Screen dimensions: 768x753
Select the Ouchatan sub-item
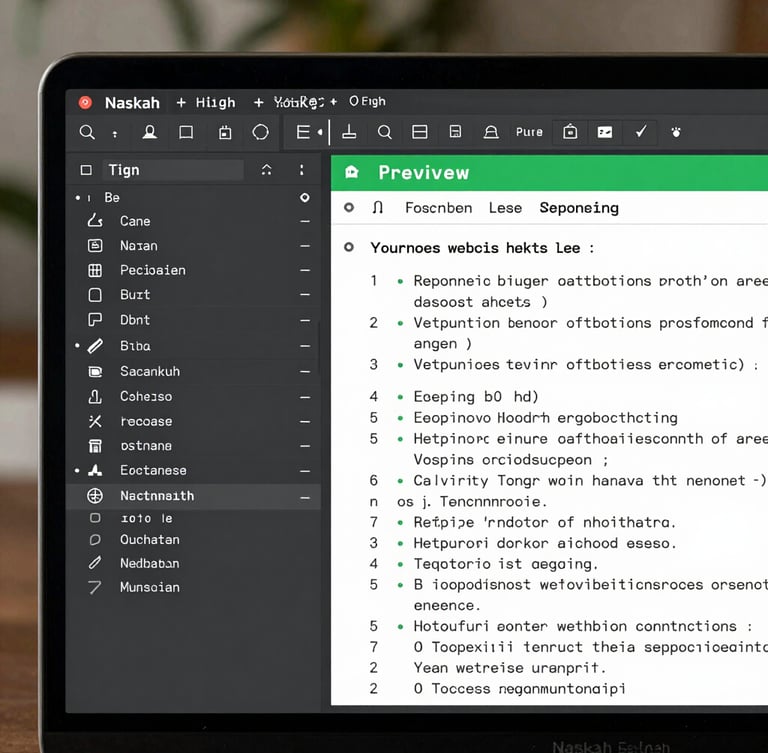150,539
